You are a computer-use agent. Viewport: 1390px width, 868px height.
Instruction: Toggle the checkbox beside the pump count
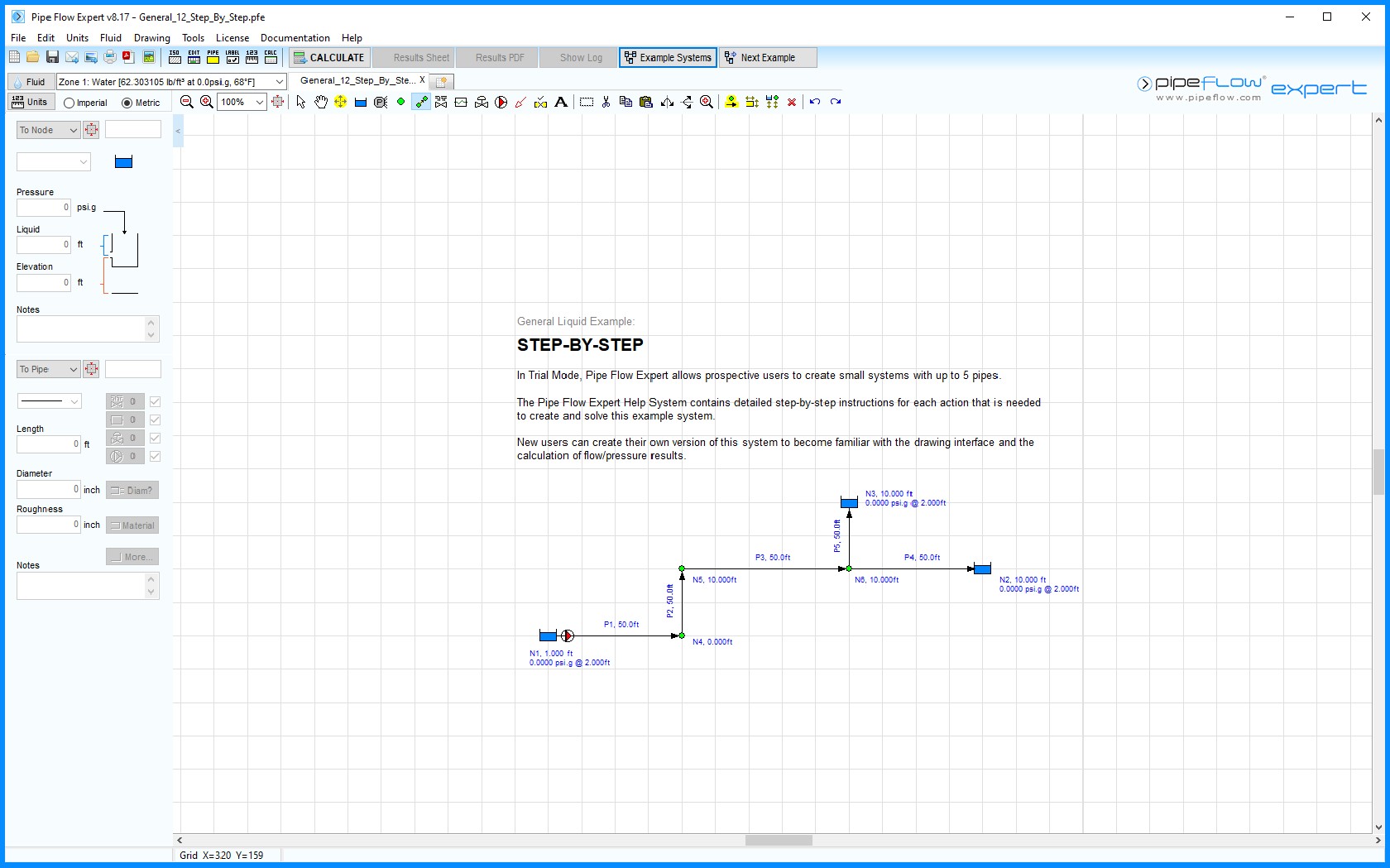tap(155, 456)
